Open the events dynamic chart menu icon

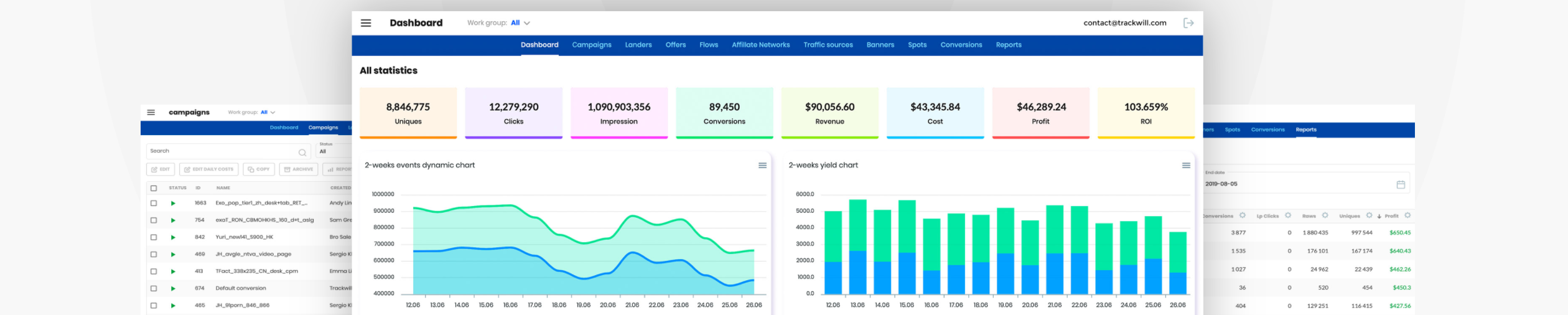tap(762, 166)
